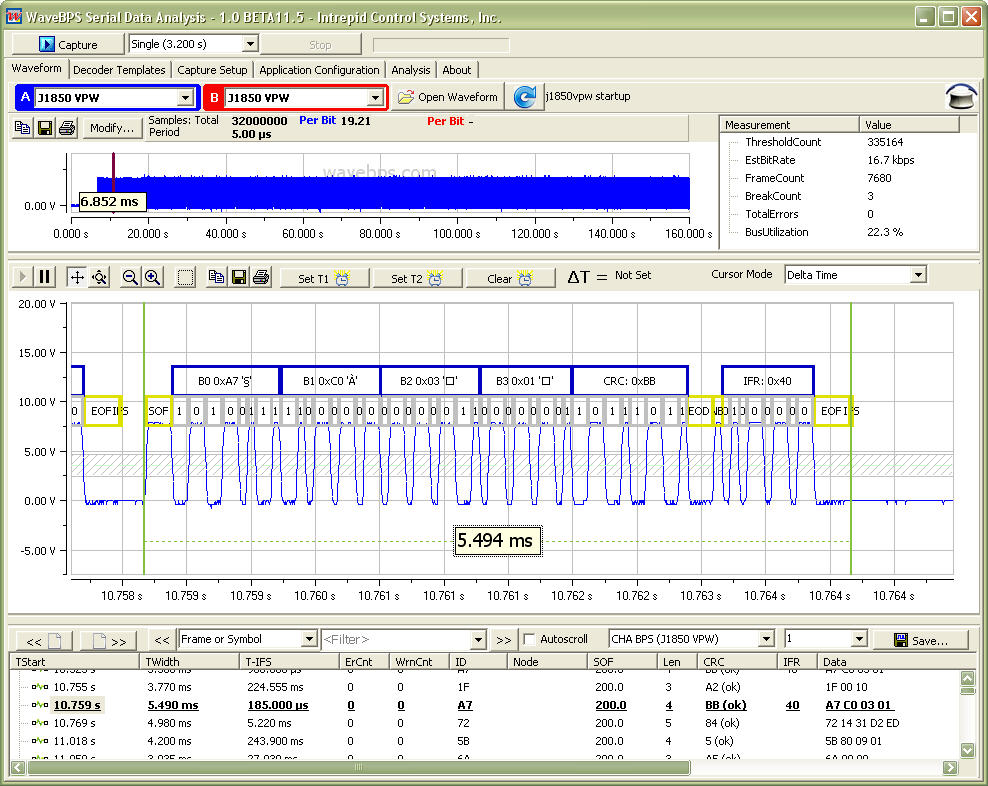Image resolution: width=988 pixels, height=786 pixels.
Task: Click the CRC column header
Action: point(737,661)
